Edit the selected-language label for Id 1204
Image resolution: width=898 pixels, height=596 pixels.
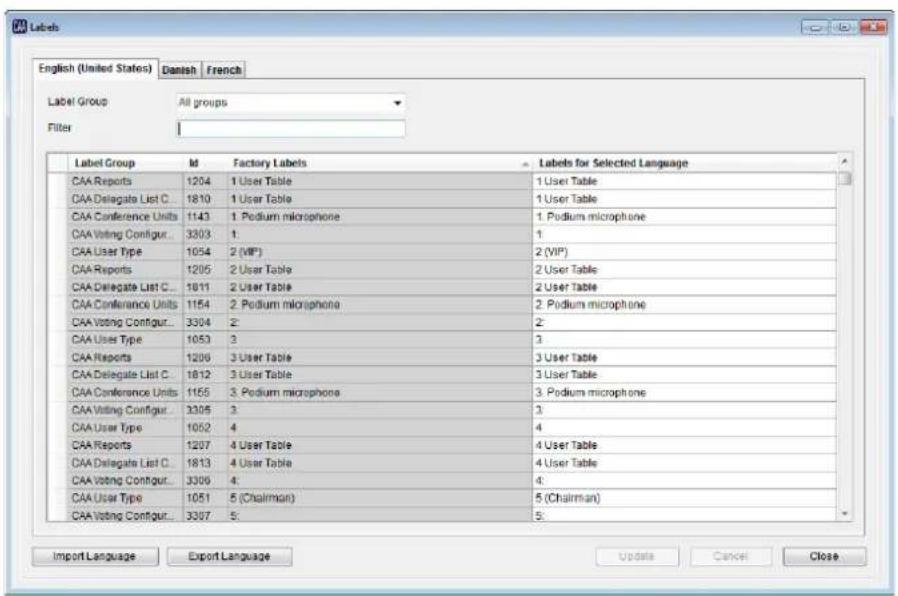tap(684, 181)
